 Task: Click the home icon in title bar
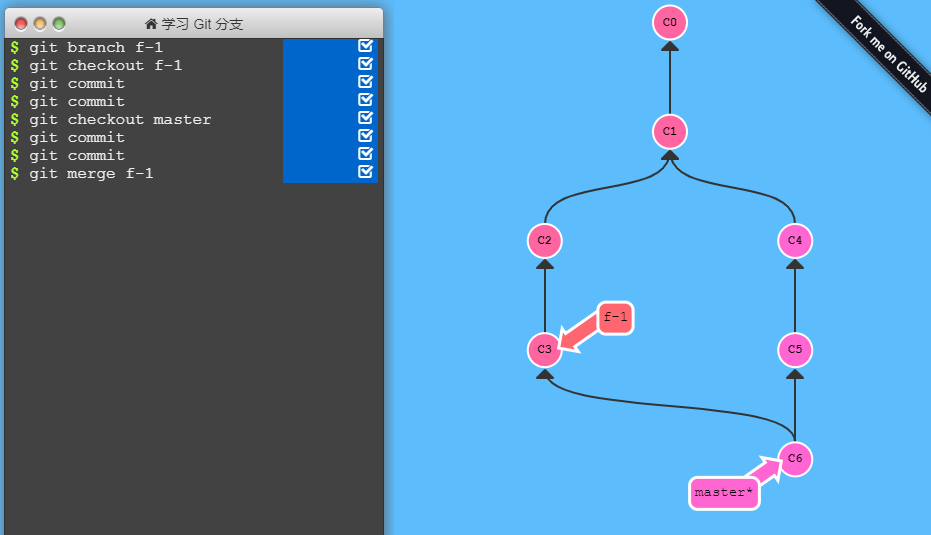pos(151,24)
